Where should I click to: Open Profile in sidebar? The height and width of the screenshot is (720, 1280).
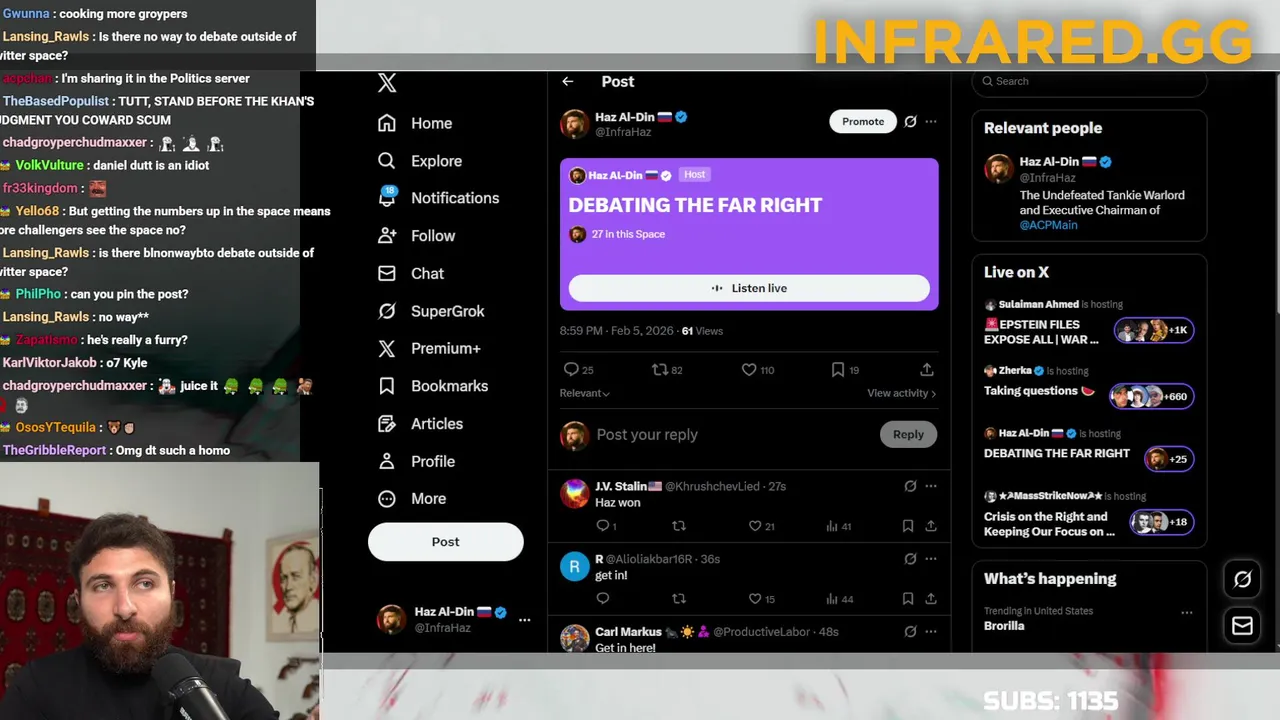point(416,461)
